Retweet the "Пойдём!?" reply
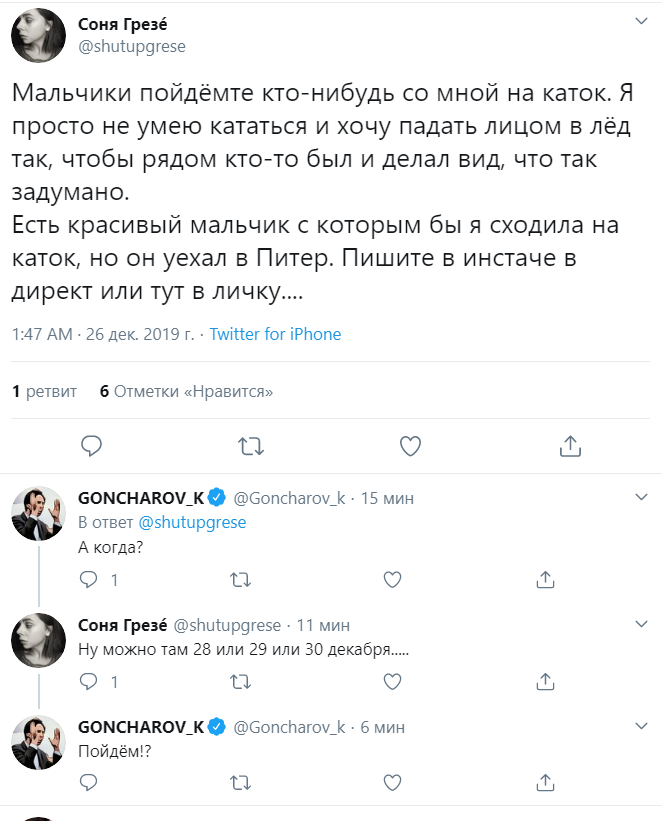Screen dimensions: 662x821 click(241, 782)
